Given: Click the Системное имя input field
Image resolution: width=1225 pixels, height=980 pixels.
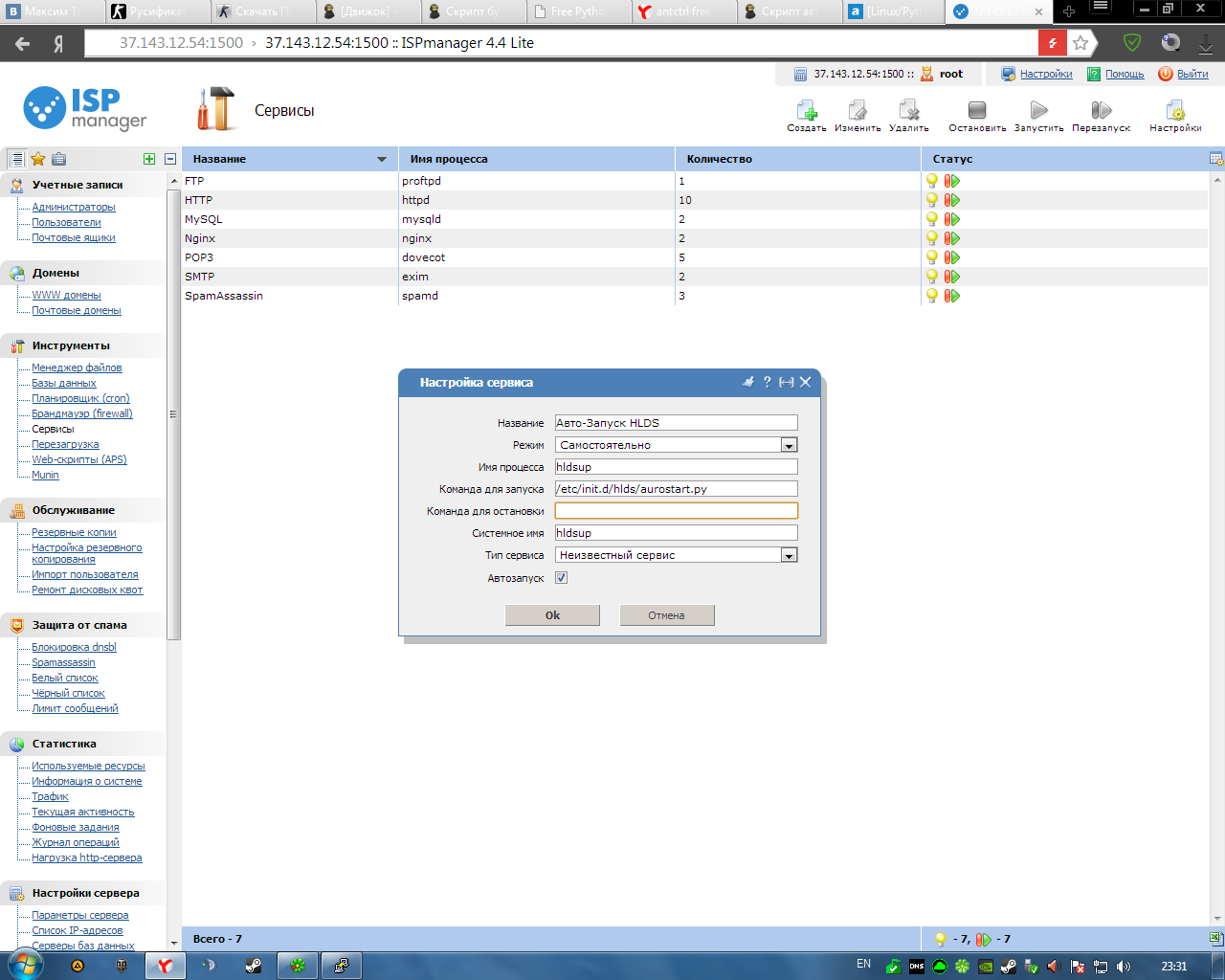Looking at the screenshot, I should pyautogui.click(x=676, y=533).
